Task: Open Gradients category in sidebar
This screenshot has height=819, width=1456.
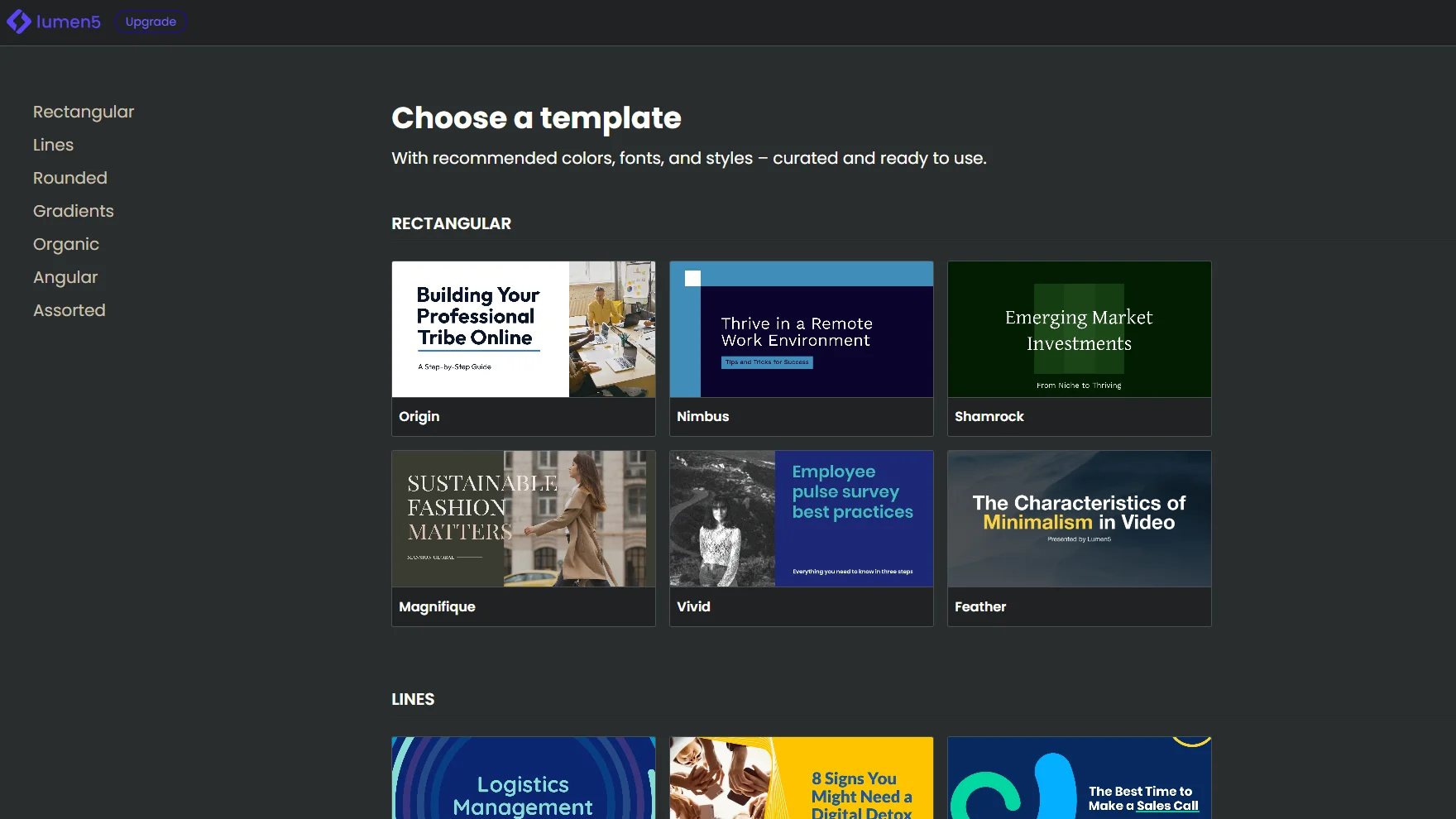Action: pos(74,211)
